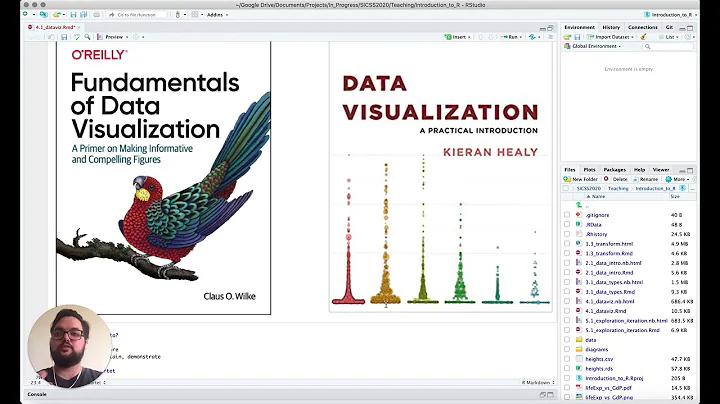The width and height of the screenshot is (720, 404).
Task: Check the .RData file checkbox
Action: pyautogui.click(x=567, y=224)
